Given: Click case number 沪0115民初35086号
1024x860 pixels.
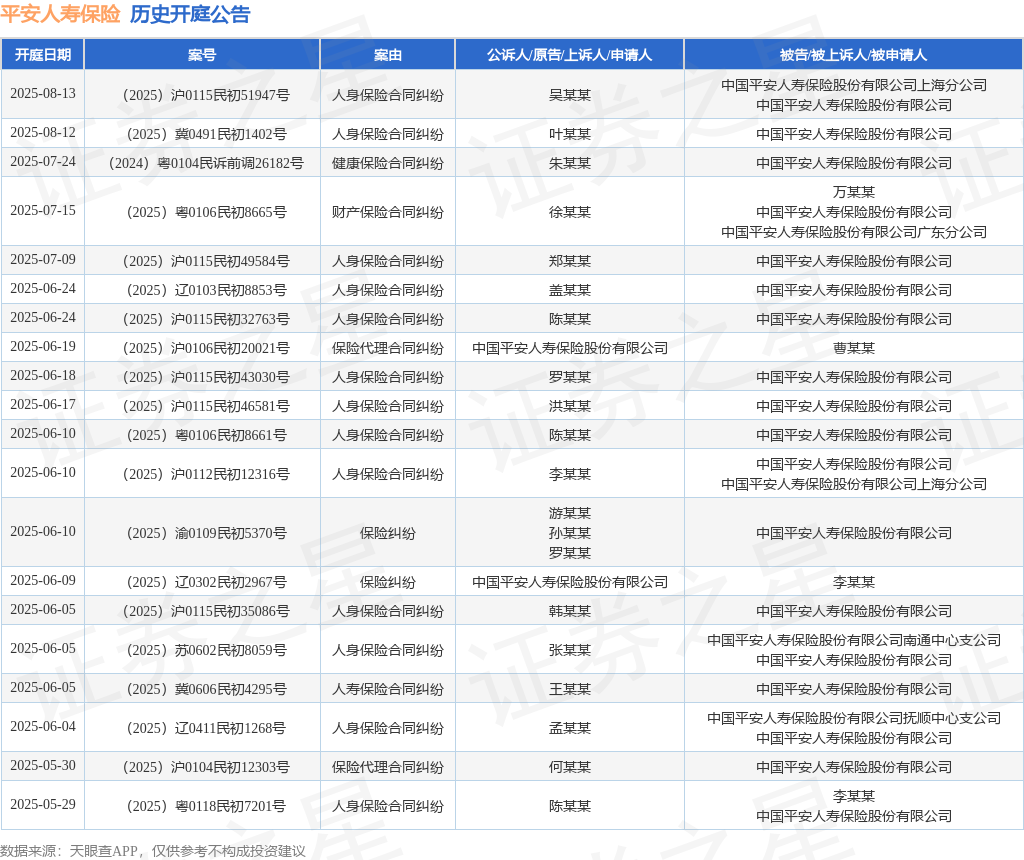Looking at the screenshot, I should coord(206,611).
